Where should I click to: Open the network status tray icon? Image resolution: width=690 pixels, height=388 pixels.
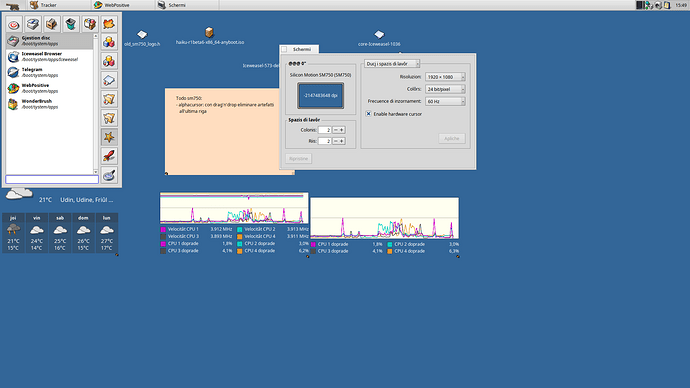point(649,5)
